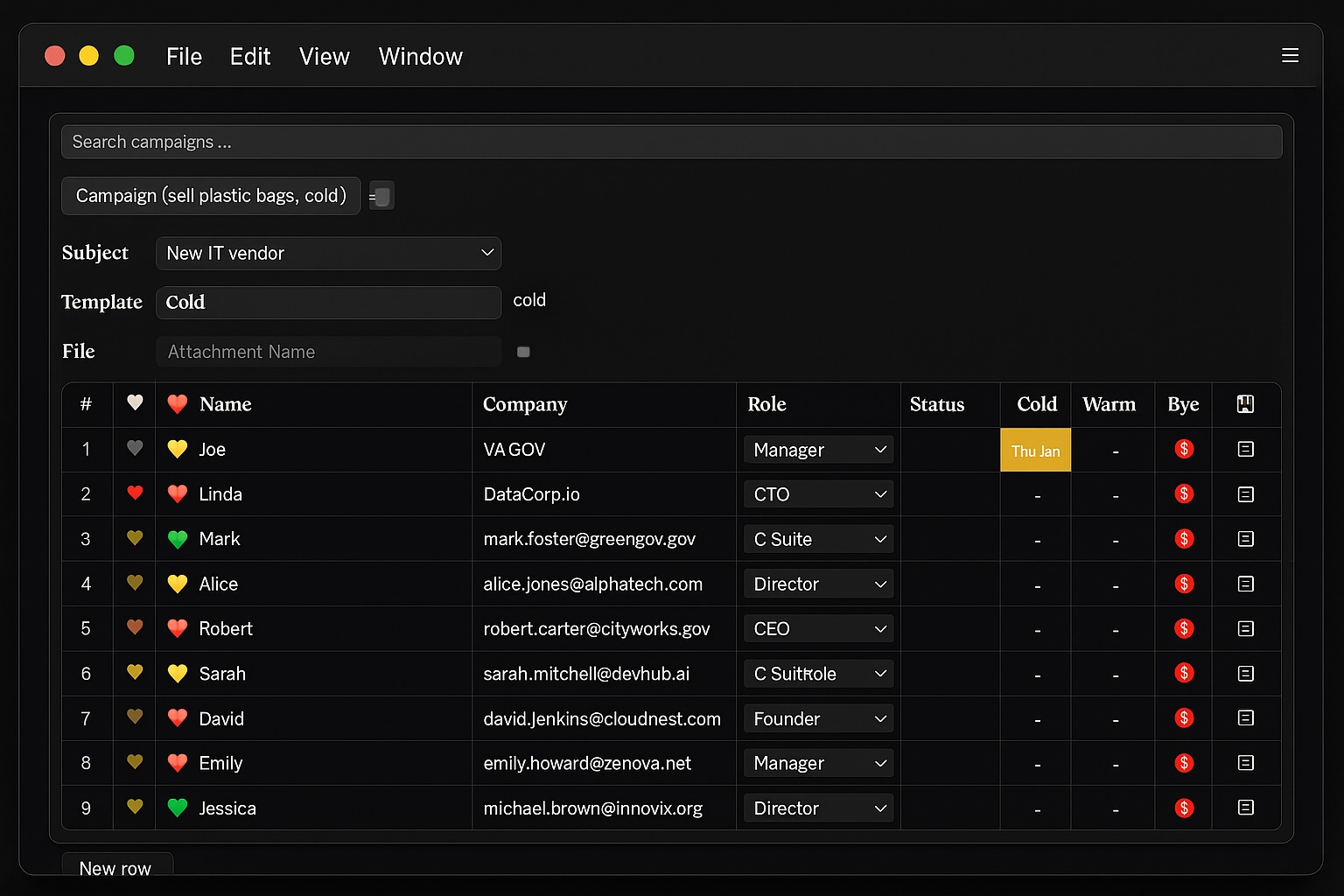Image resolution: width=1344 pixels, height=896 pixels.
Task: Click the dollar Bye icon for Robert
Action: [x=1184, y=628]
